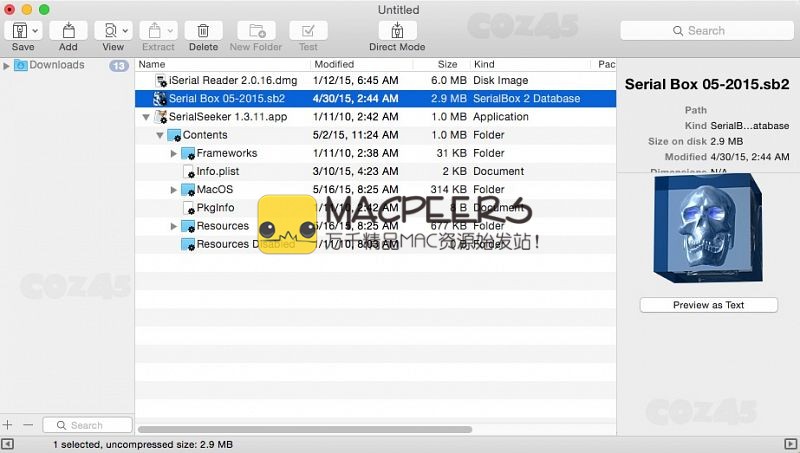Select iSerial Reader 2.0.16.dmg row
800x453 pixels.
(376, 81)
